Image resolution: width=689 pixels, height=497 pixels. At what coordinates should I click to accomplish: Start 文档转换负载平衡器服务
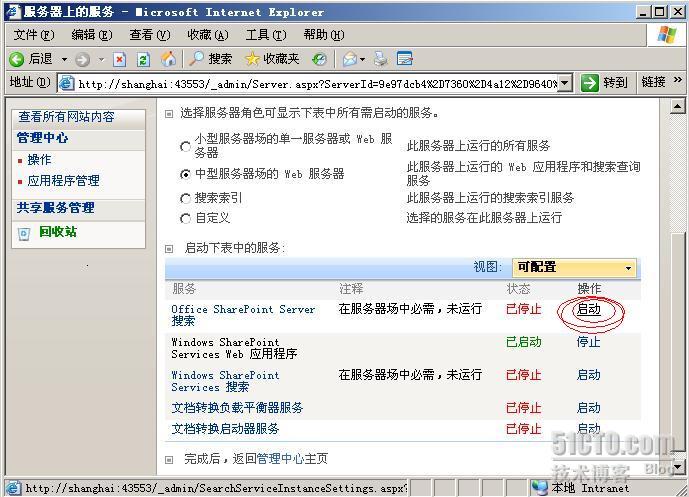(x=588, y=408)
